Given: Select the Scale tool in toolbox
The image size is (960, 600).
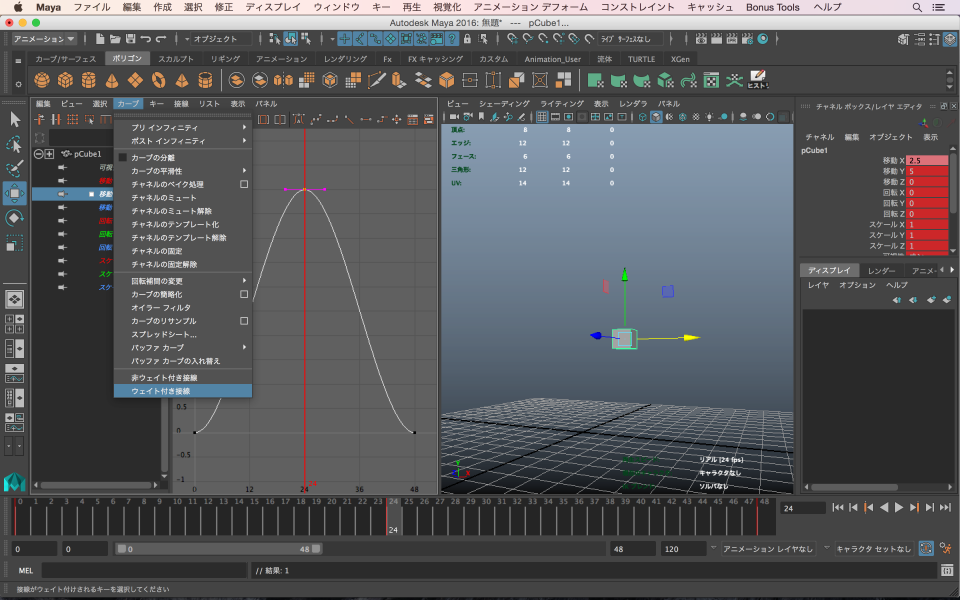Looking at the screenshot, I should click(15, 244).
